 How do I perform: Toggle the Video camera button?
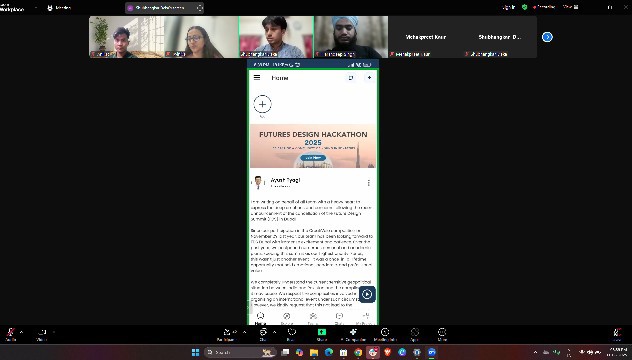42,334
